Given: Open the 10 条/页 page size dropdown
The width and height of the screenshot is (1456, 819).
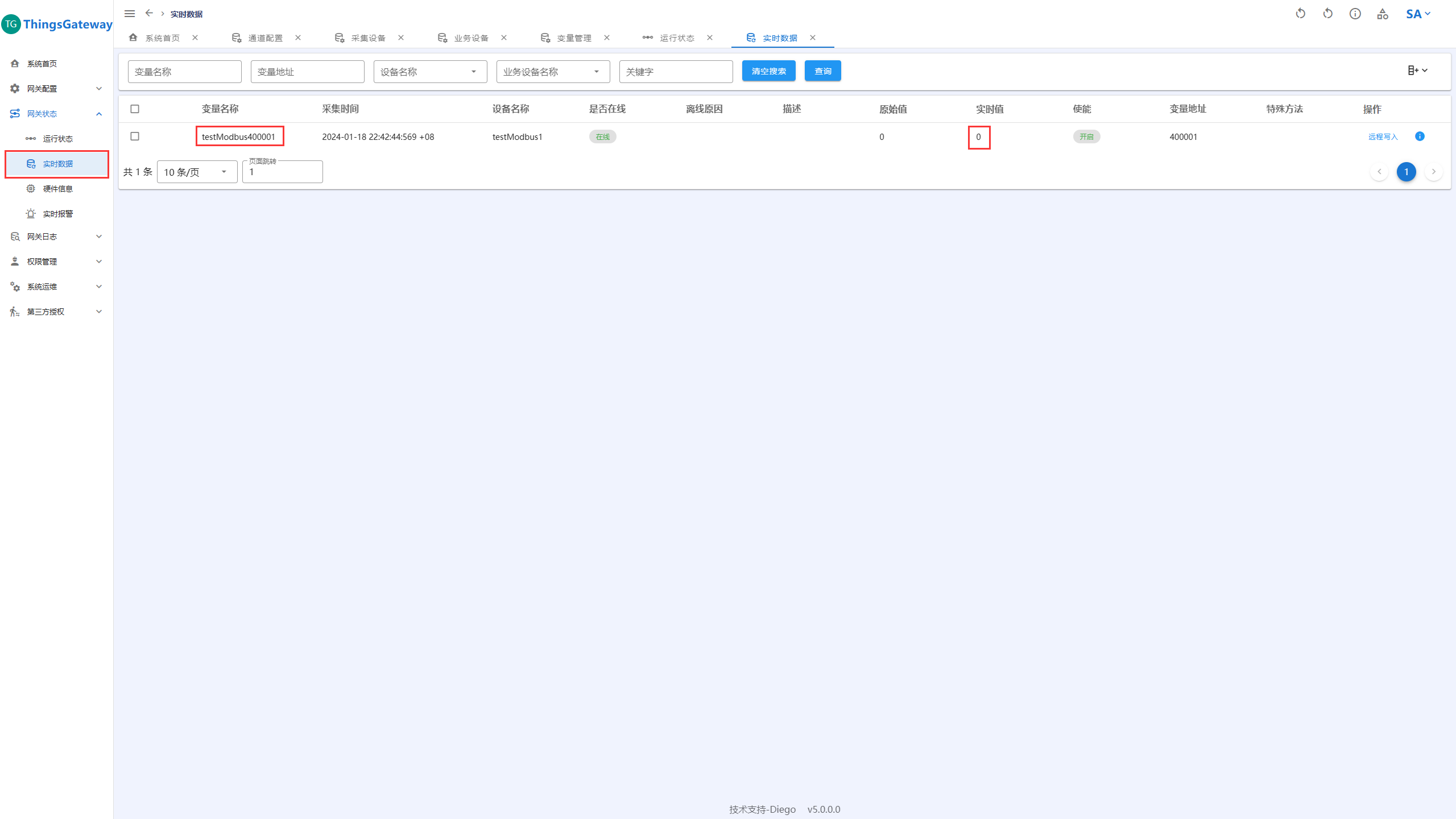Looking at the screenshot, I should click(x=197, y=172).
